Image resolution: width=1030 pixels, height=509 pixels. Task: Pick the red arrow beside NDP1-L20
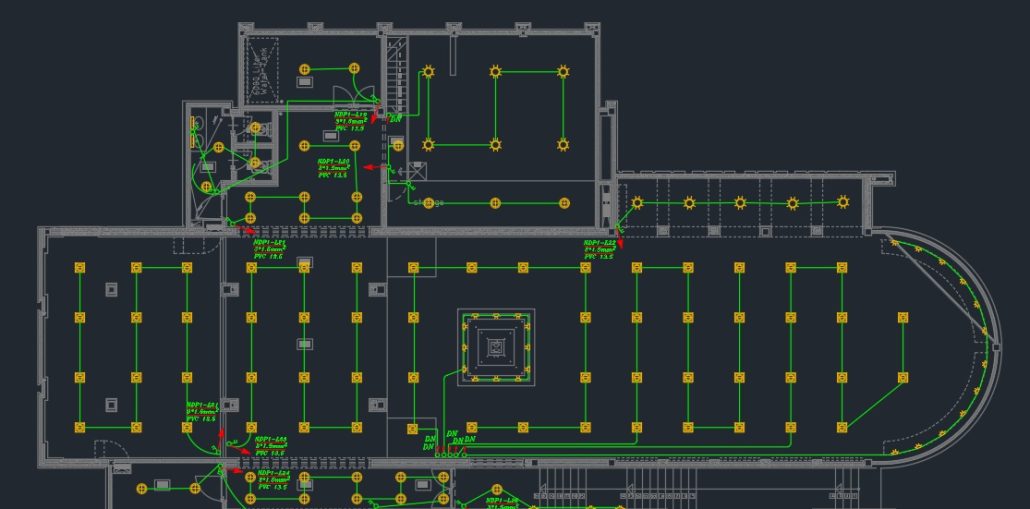(369, 167)
